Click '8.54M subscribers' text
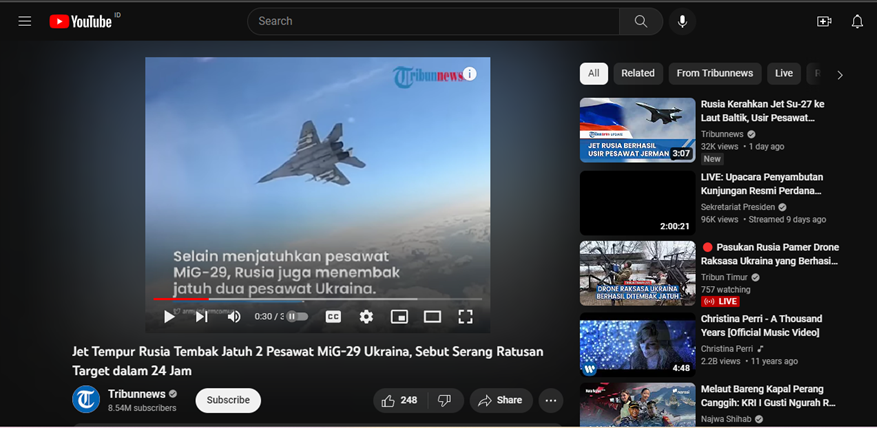877x428 pixels. click(x=142, y=408)
